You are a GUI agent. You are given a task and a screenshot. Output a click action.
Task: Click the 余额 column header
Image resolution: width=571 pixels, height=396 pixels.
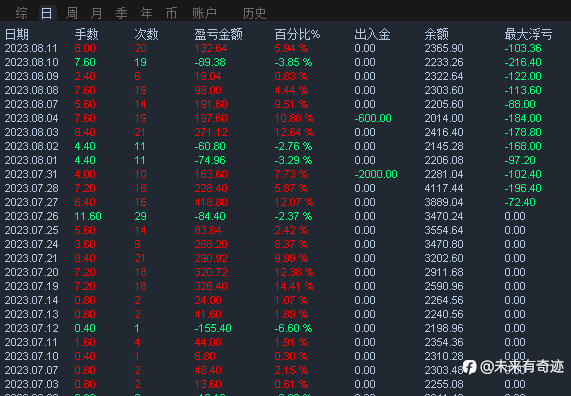[x=437, y=34]
